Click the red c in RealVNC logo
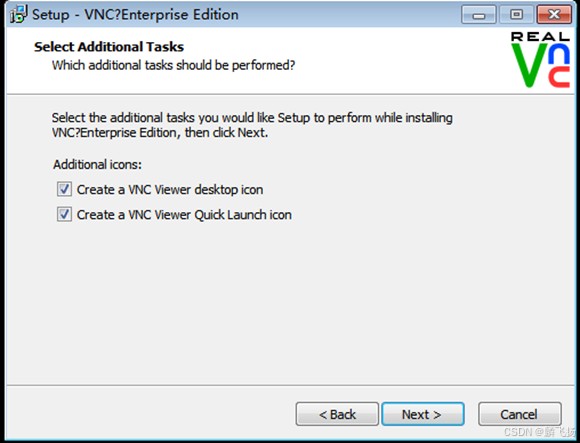This screenshot has height=443, width=580. click(x=559, y=77)
